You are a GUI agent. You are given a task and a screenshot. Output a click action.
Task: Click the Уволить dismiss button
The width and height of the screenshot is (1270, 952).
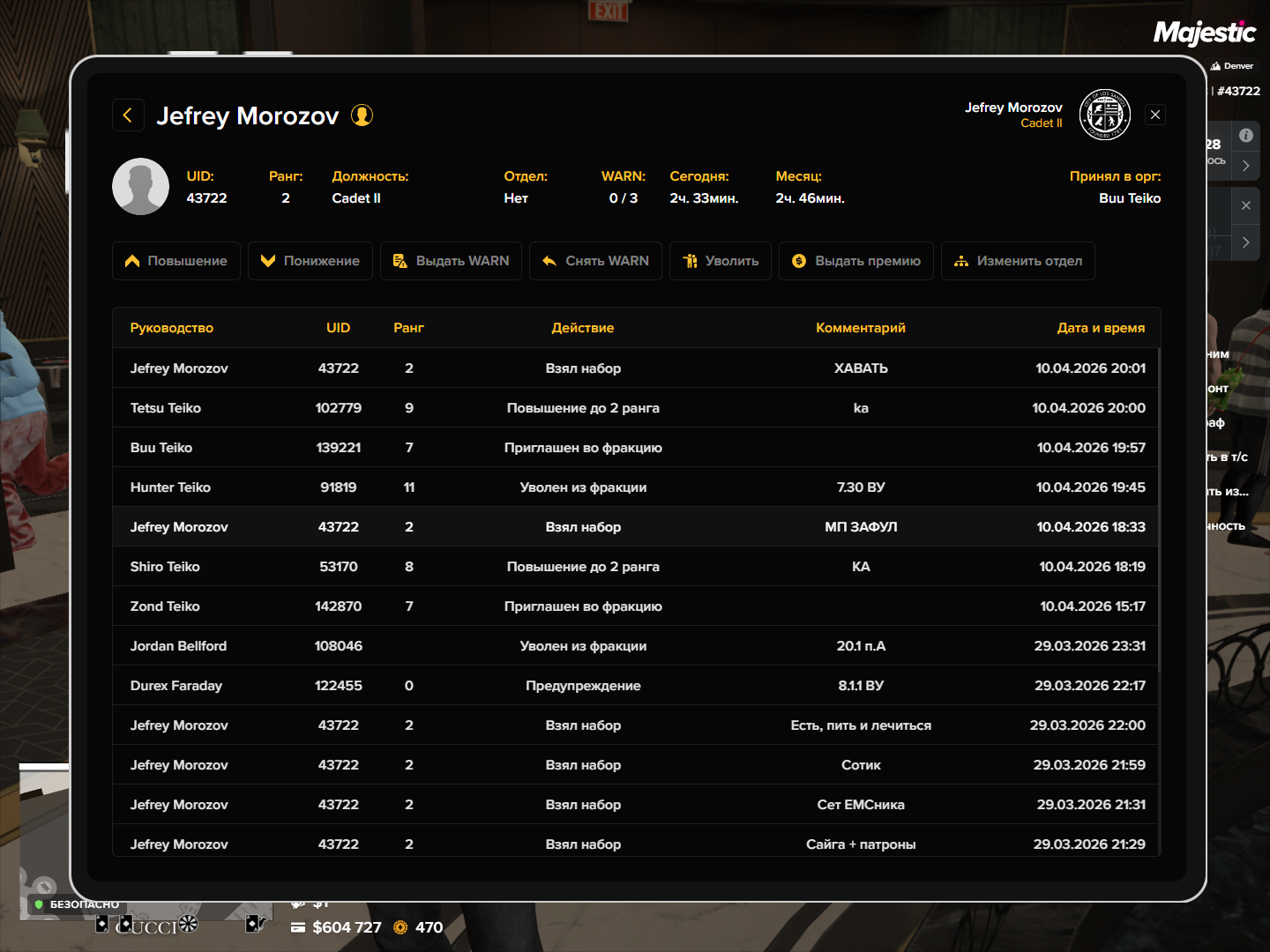[721, 261]
